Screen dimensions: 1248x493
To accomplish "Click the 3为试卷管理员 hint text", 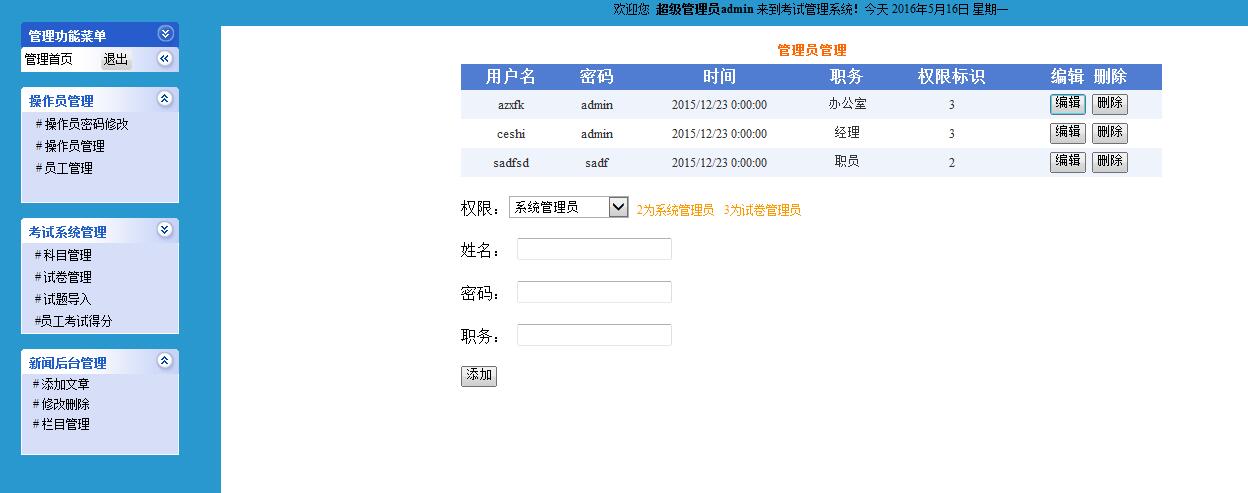I will (x=762, y=210).
